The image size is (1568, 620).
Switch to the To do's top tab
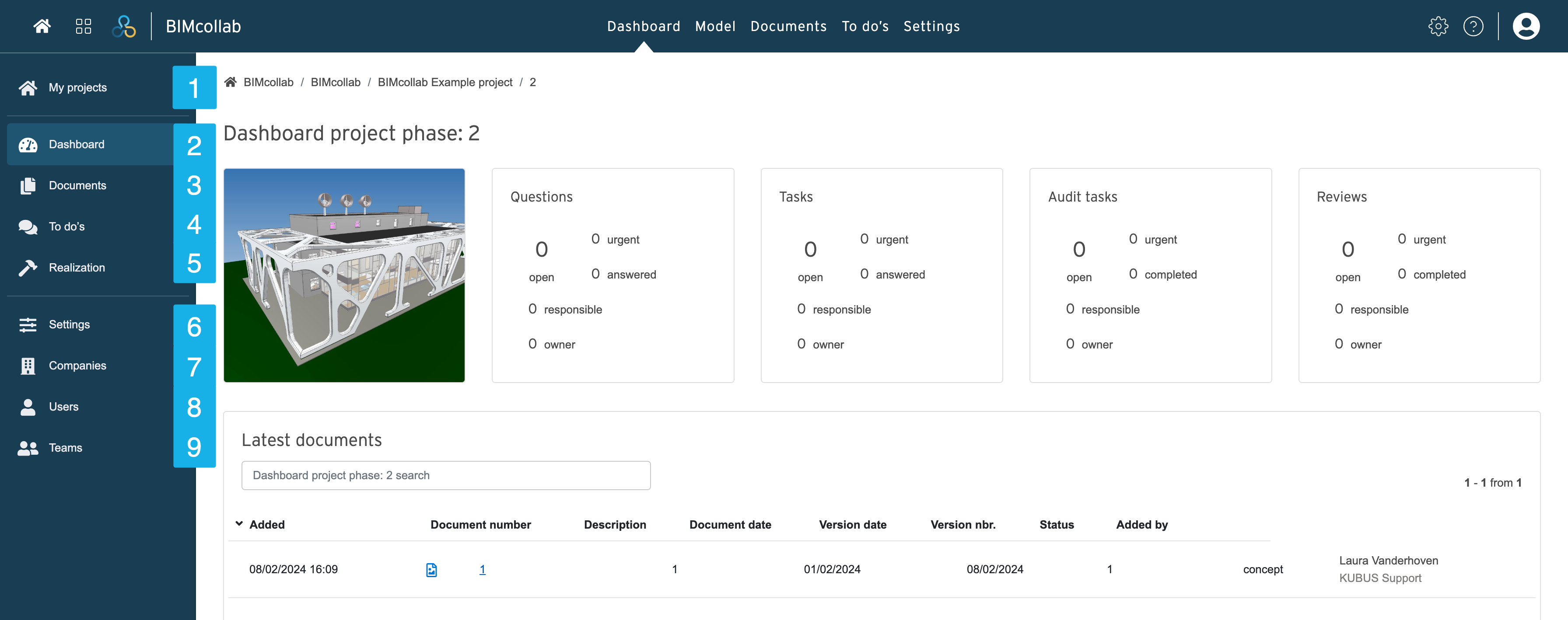pyautogui.click(x=865, y=26)
